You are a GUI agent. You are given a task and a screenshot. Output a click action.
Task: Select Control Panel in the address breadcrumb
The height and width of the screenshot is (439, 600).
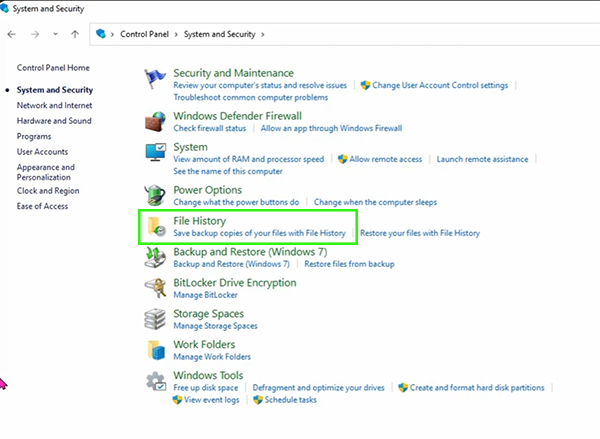(x=144, y=34)
